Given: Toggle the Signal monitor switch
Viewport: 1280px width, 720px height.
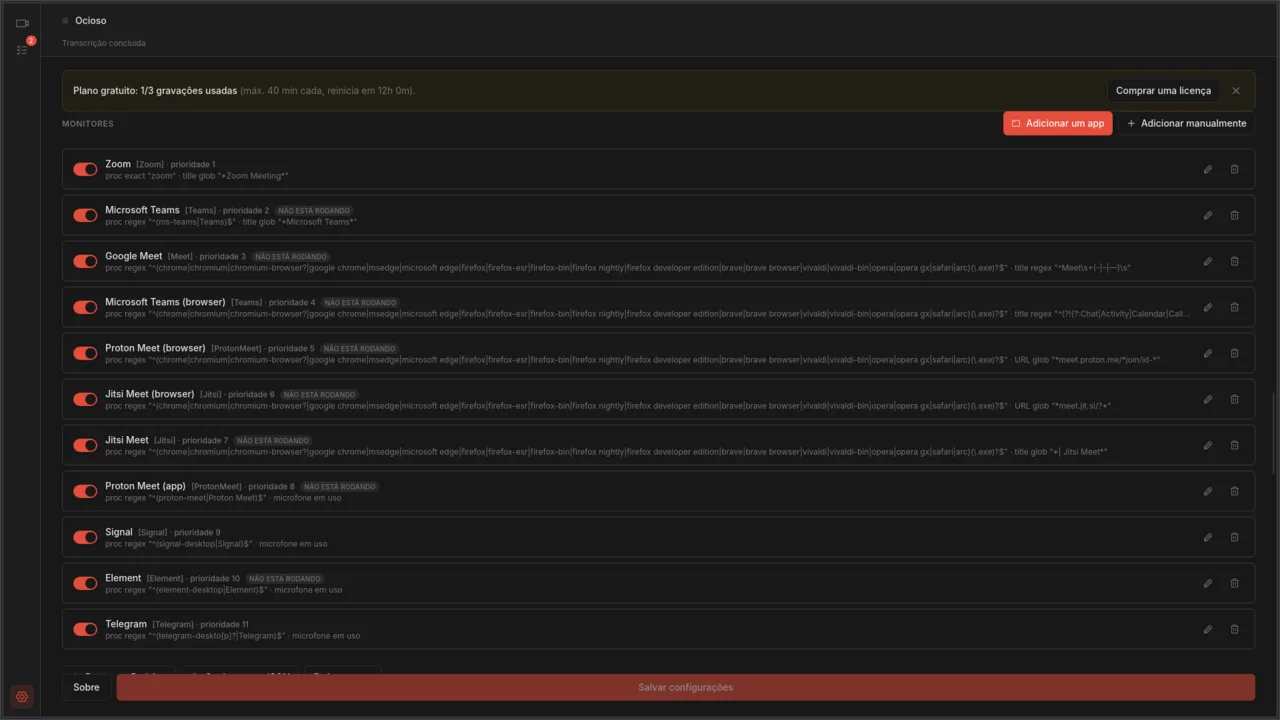Looking at the screenshot, I should [85, 537].
